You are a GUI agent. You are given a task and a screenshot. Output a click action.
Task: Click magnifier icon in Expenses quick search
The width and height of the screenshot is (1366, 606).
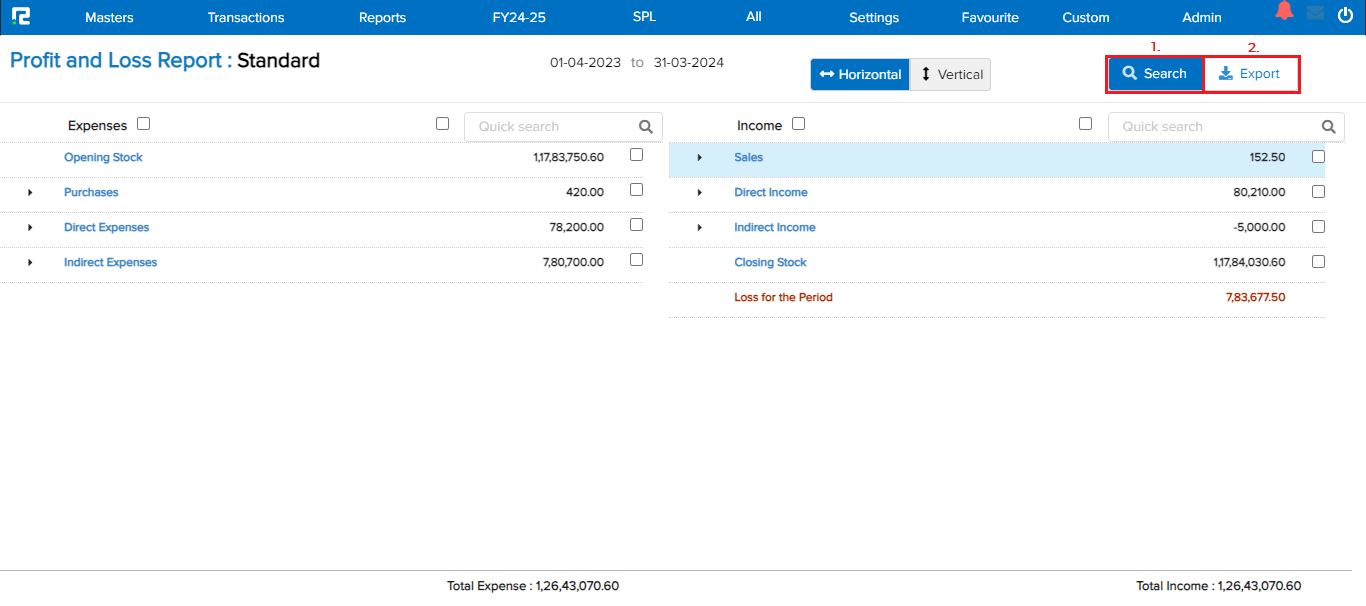tap(646, 127)
